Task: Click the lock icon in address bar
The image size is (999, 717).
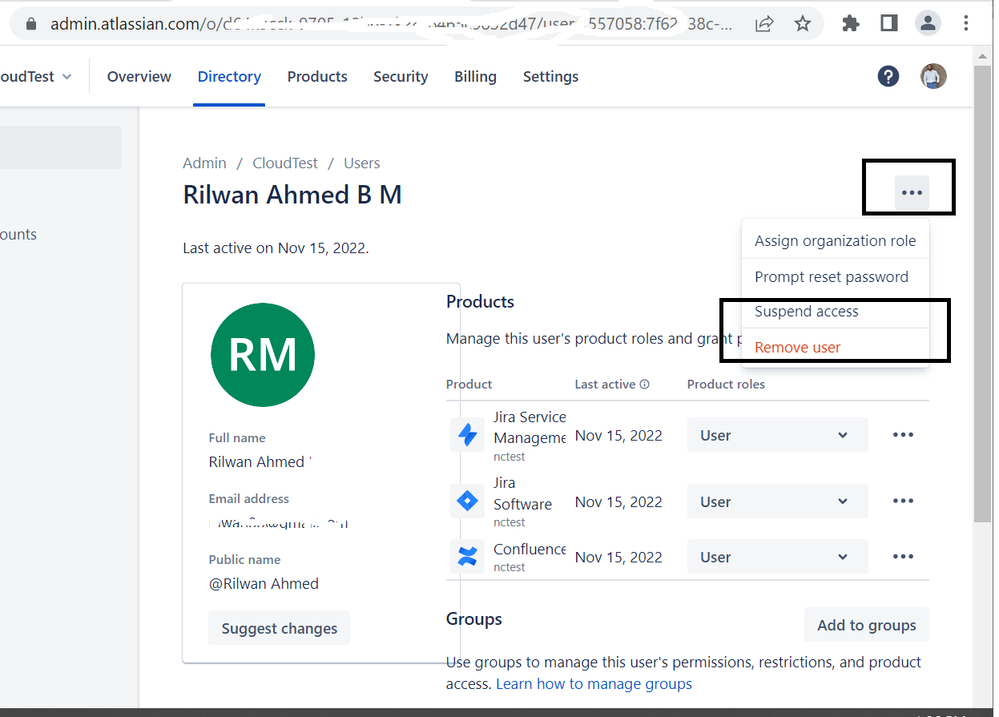Action: coord(31,24)
